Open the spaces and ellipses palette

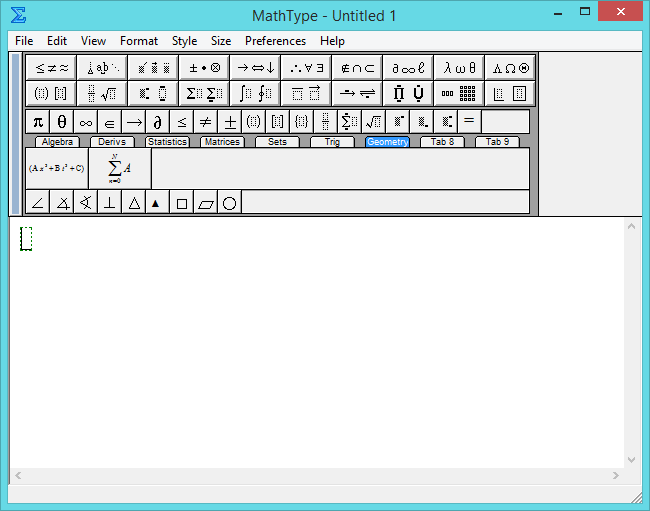coord(102,68)
